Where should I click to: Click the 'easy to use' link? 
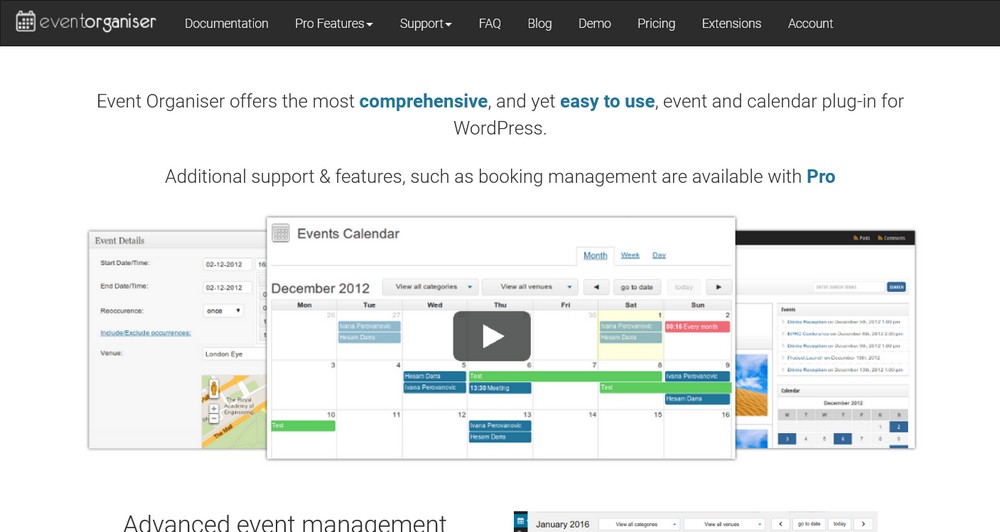(607, 101)
